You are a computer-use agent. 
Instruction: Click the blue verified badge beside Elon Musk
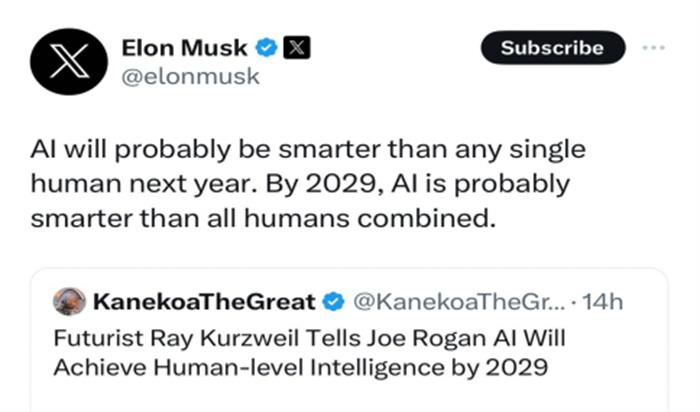[x=267, y=46]
